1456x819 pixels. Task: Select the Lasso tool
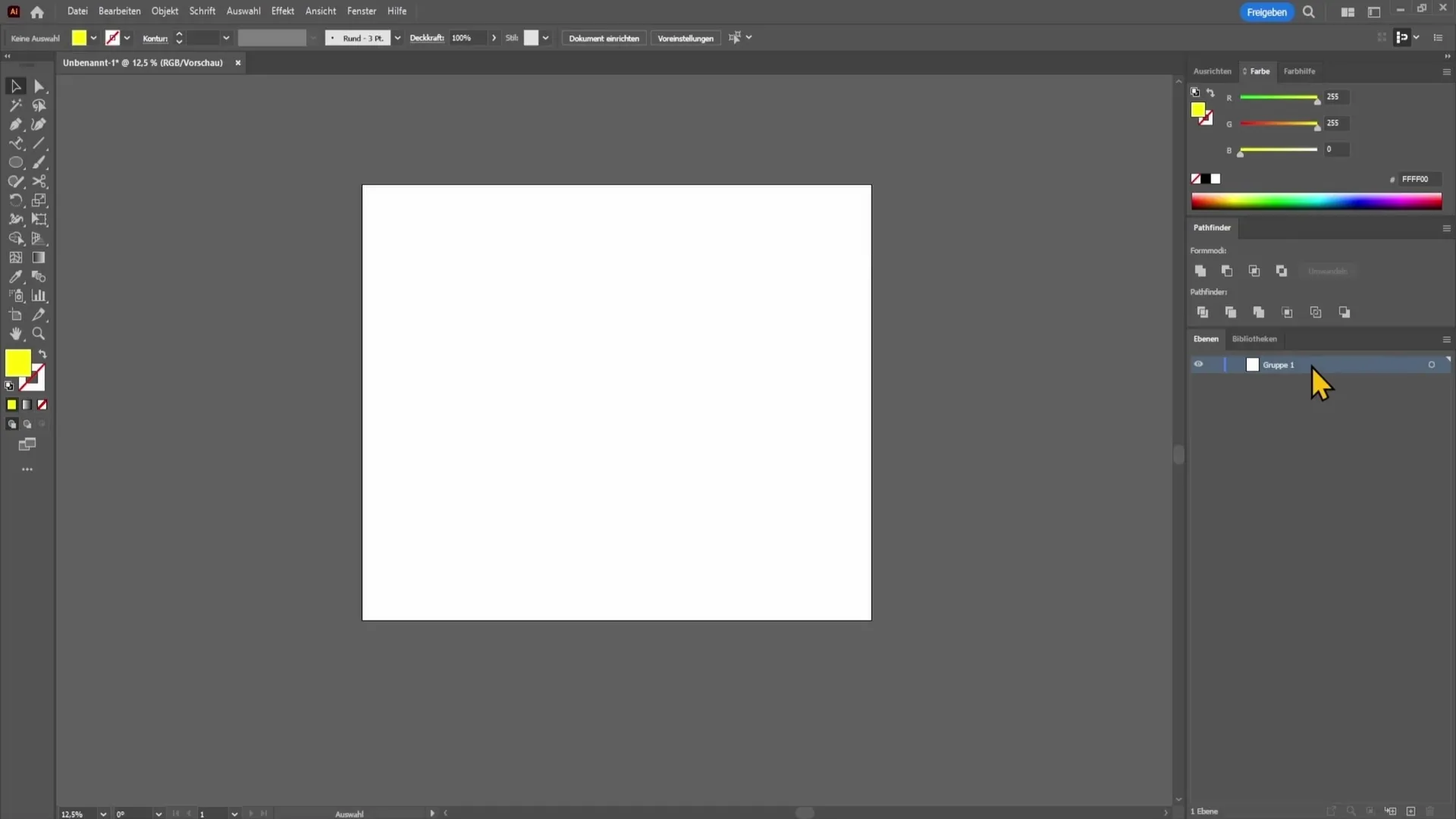(x=39, y=105)
